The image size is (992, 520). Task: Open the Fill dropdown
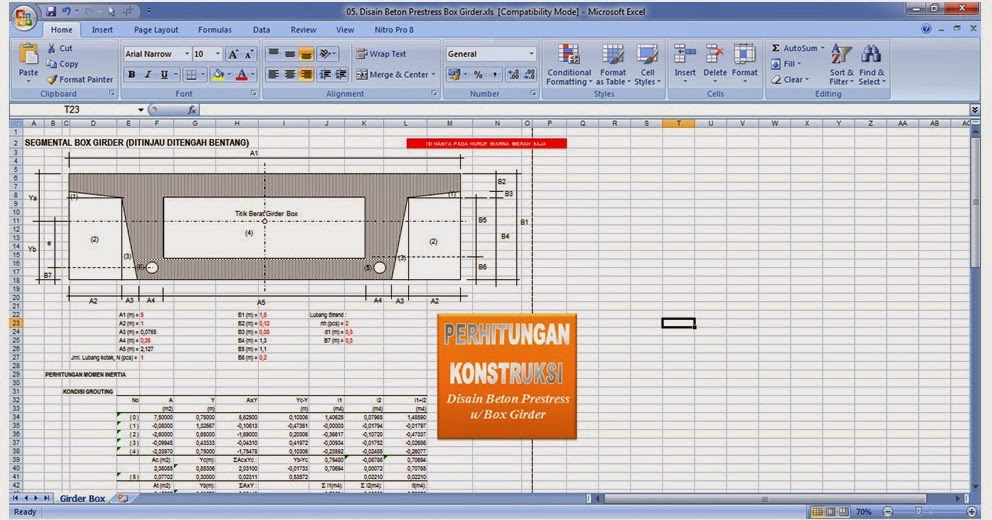[x=786, y=64]
